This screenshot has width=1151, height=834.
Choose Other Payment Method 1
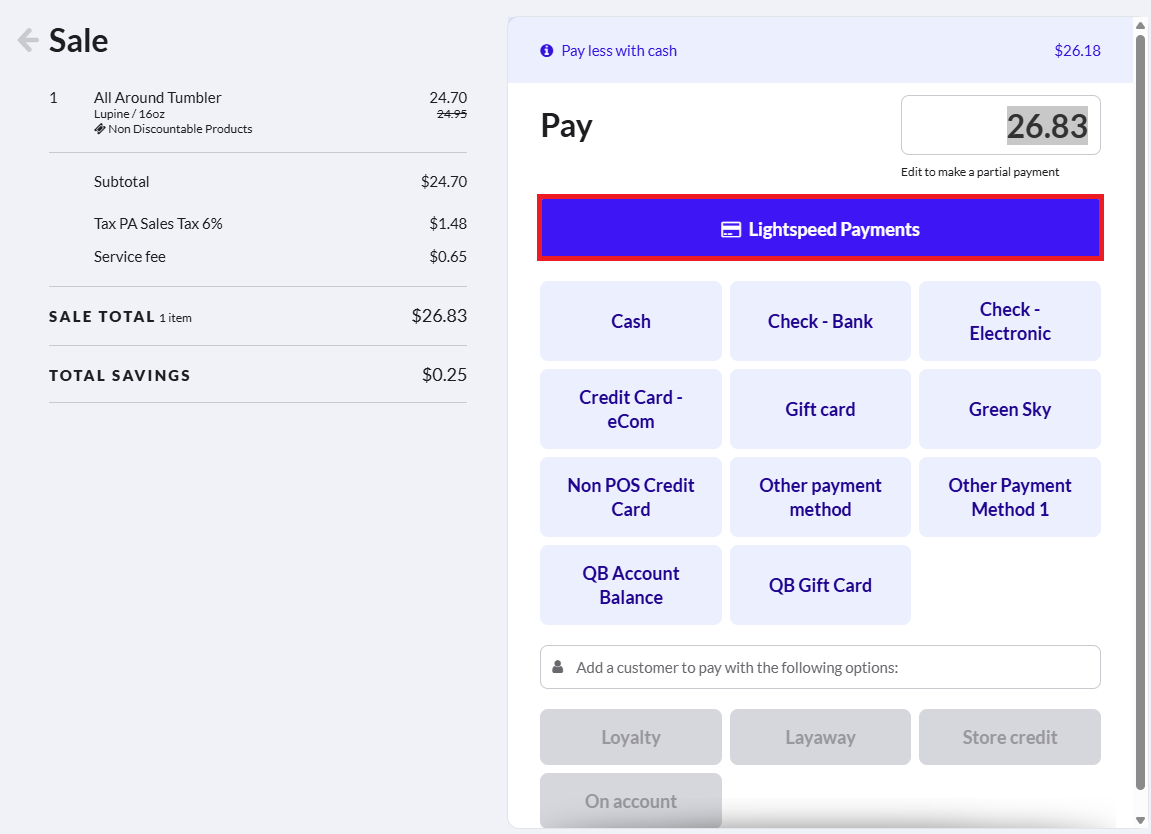point(1009,497)
